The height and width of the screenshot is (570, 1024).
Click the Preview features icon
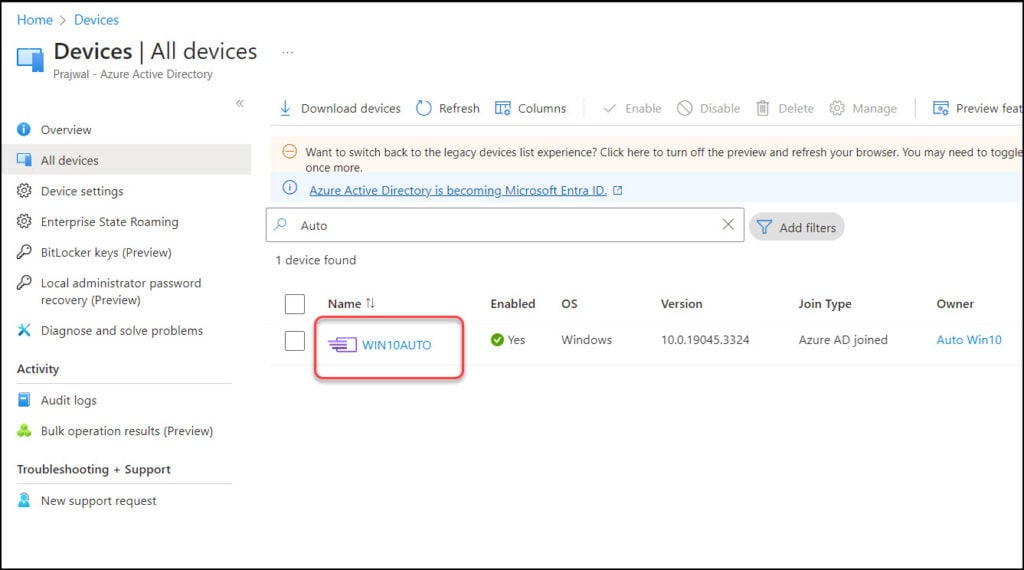click(x=940, y=108)
